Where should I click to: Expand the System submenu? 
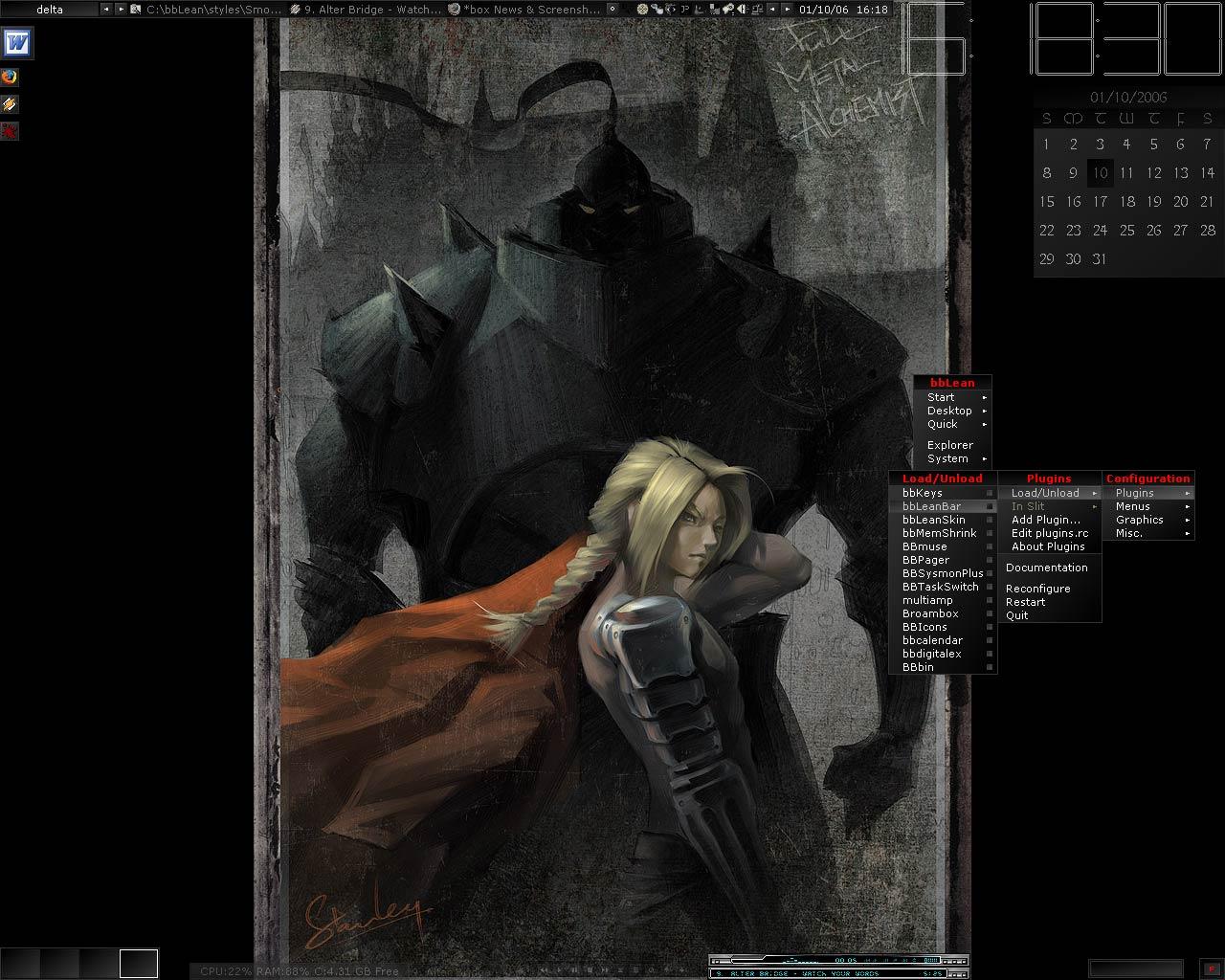952,458
